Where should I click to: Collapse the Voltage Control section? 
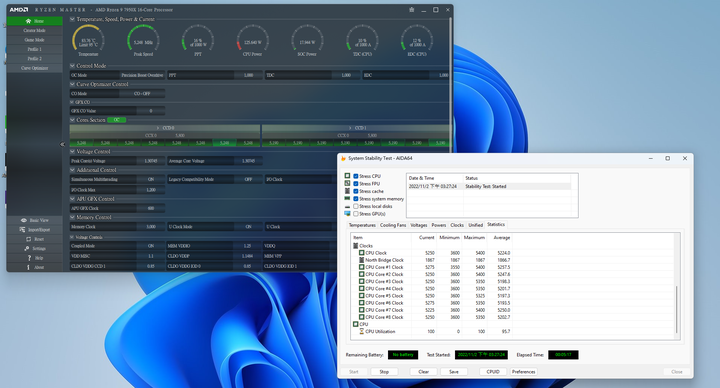point(73,151)
